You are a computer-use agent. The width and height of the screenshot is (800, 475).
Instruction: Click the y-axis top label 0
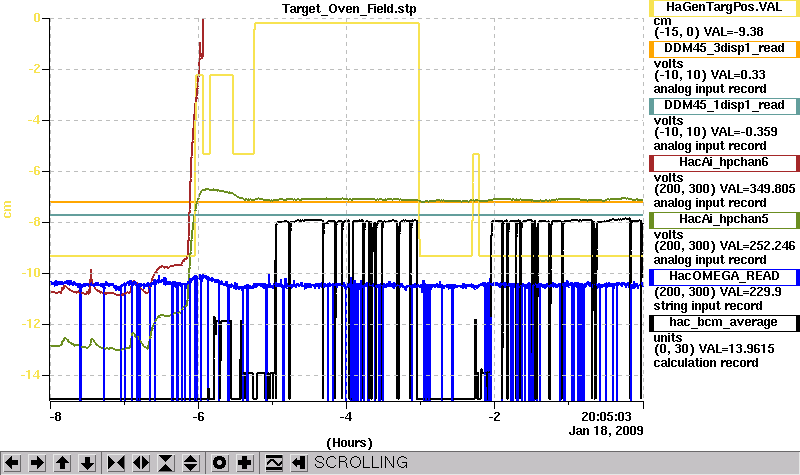37,18
